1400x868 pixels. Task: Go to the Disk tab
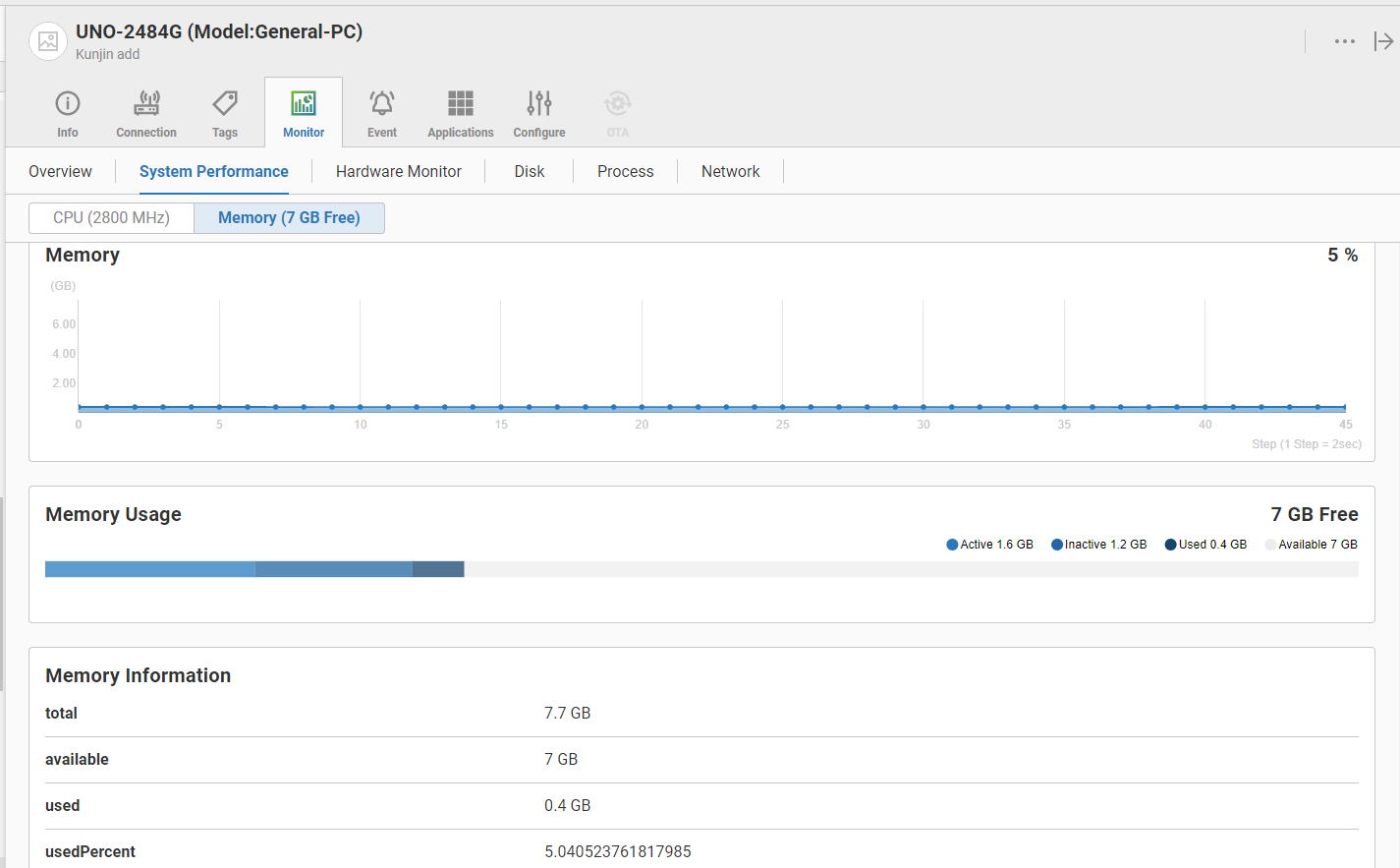(x=529, y=171)
